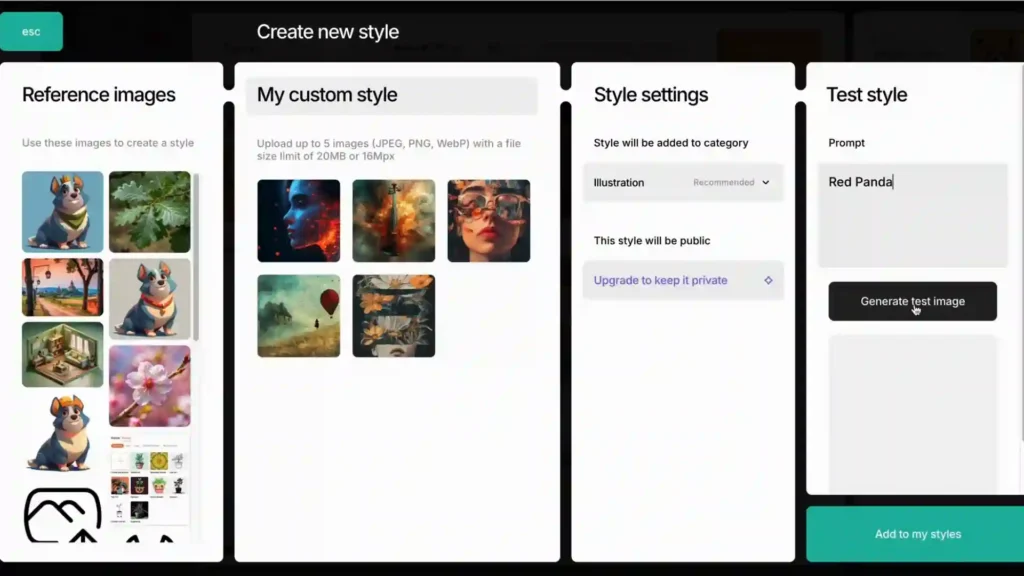Select the blue-lit portrait in My custom style
This screenshot has height=576, width=1024.
coord(298,220)
